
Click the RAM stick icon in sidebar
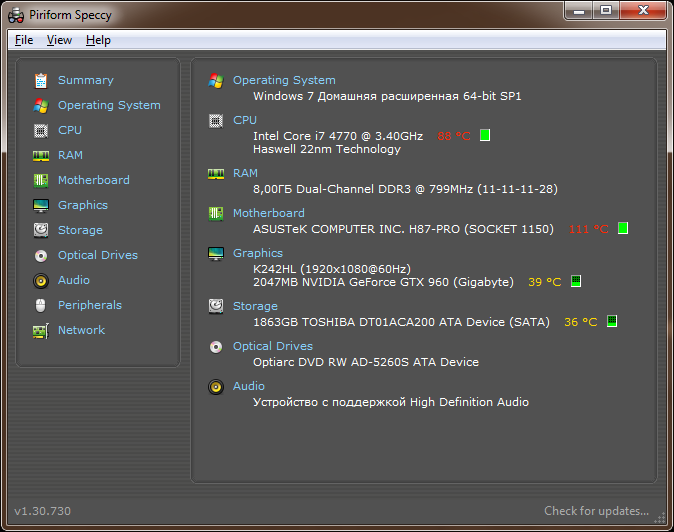click(x=41, y=155)
